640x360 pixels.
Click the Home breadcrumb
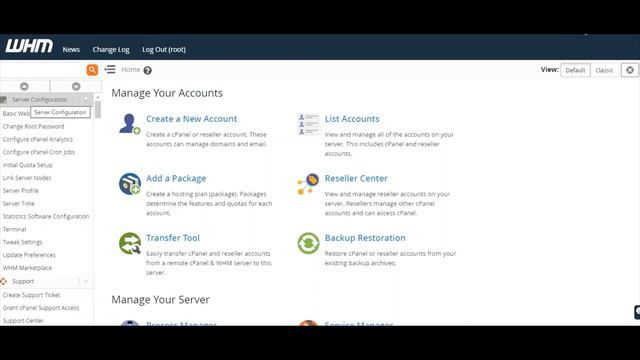pos(131,69)
